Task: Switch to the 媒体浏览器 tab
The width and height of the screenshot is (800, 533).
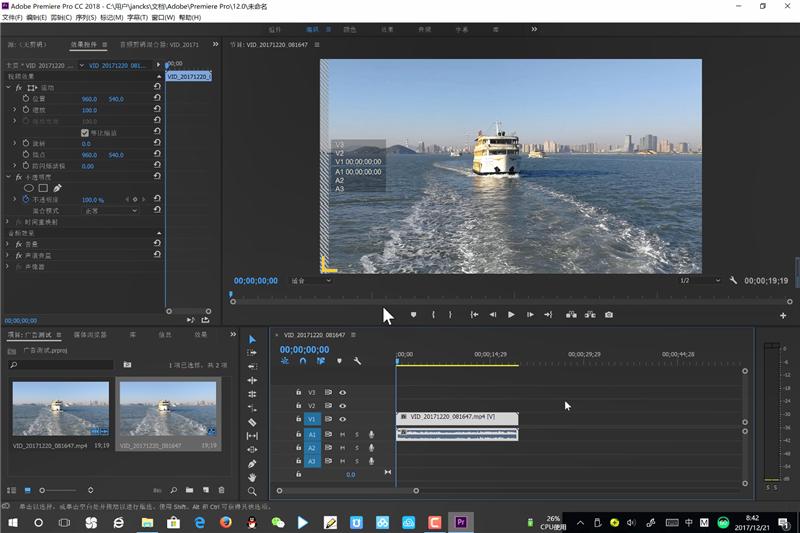Action: point(90,335)
